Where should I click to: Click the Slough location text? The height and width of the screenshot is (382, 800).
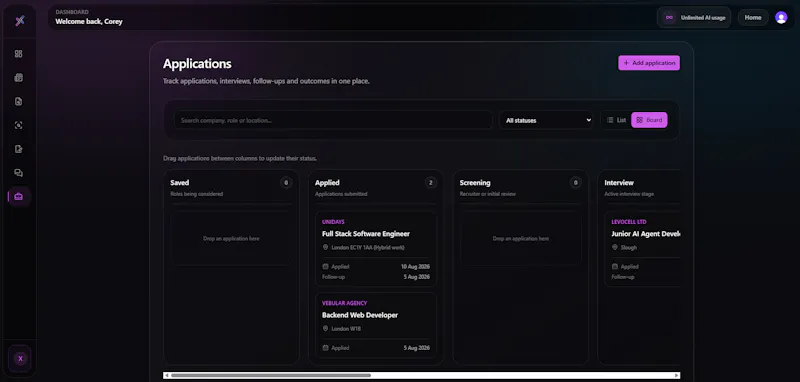point(629,247)
